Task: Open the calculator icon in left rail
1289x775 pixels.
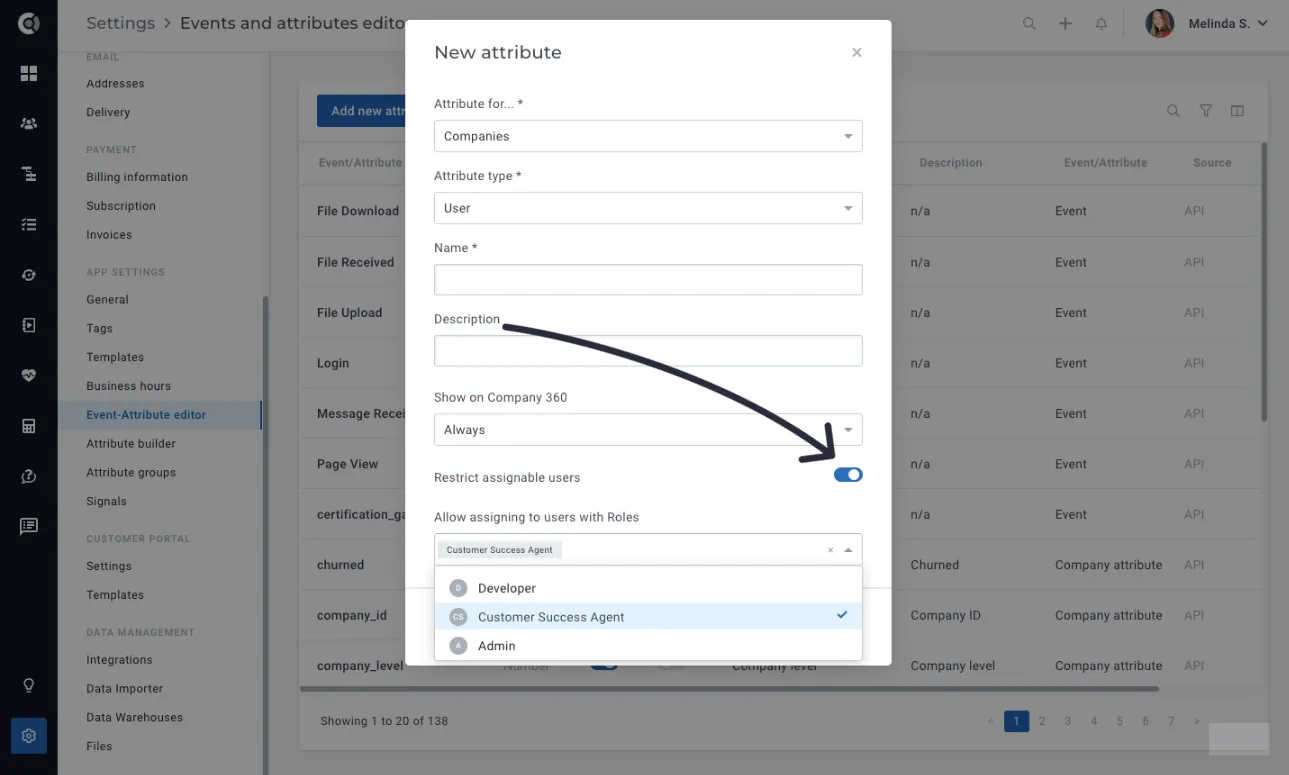Action: coord(29,426)
